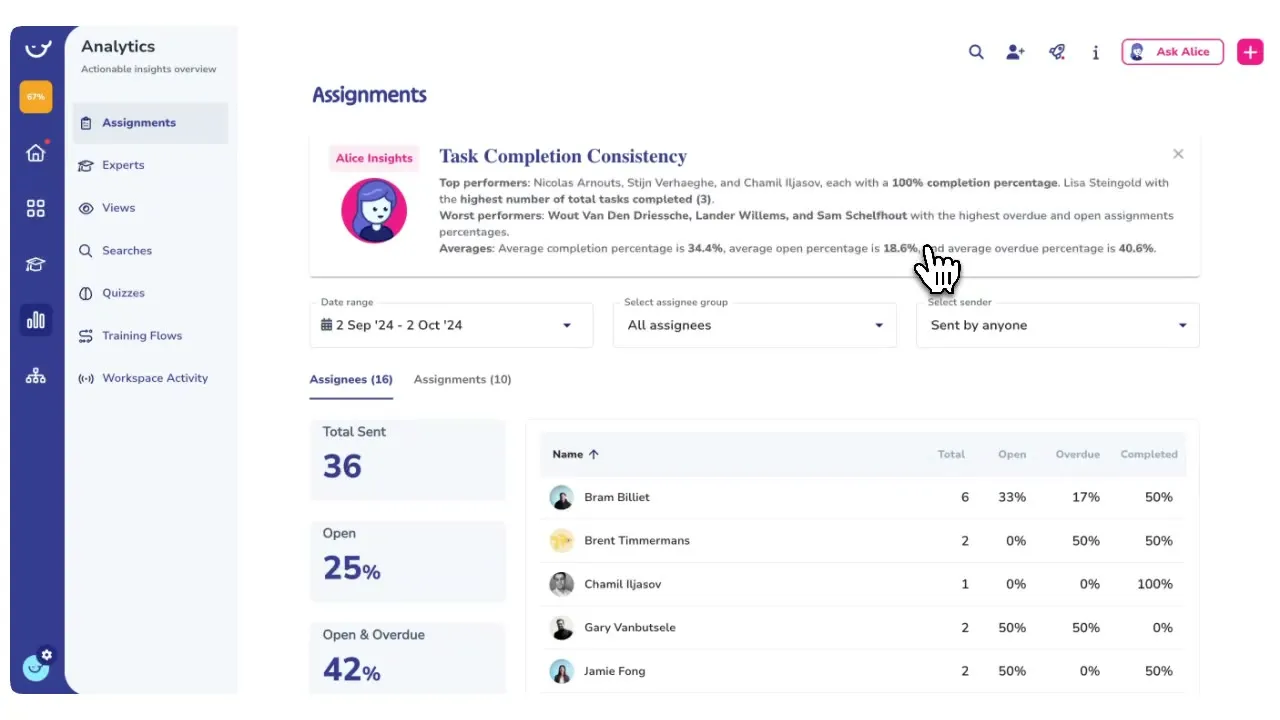Sort the table by Name column
This screenshot has width=1280, height=720.
pyautogui.click(x=576, y=454)
